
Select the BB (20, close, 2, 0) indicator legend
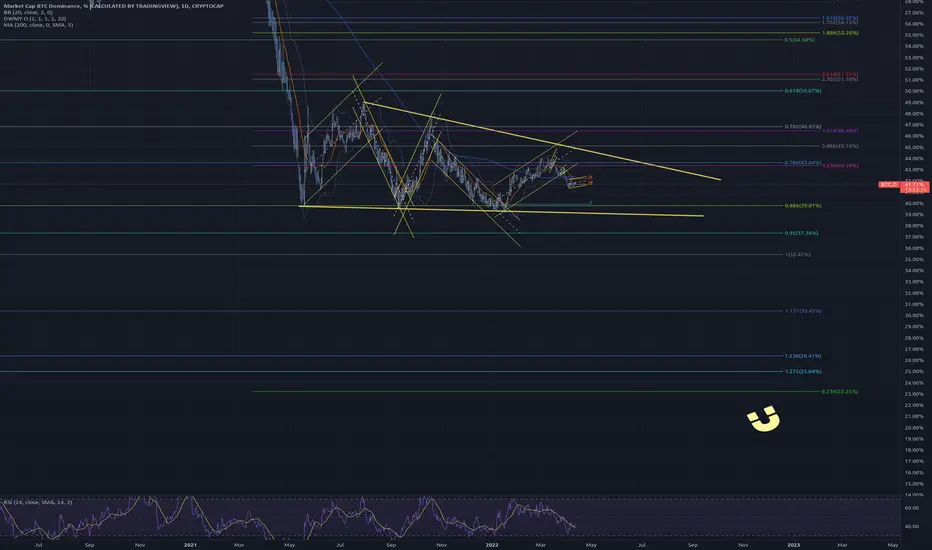pyautogui.click(x=28, y=12)
